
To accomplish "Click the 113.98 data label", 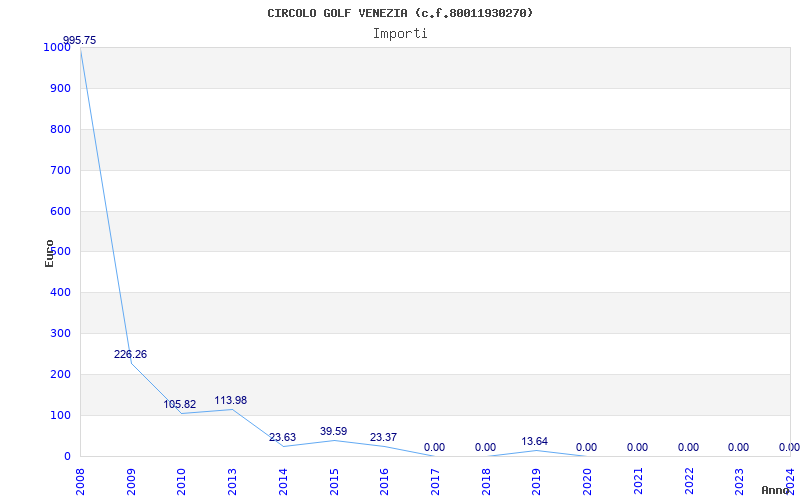I will coord(231,401).
